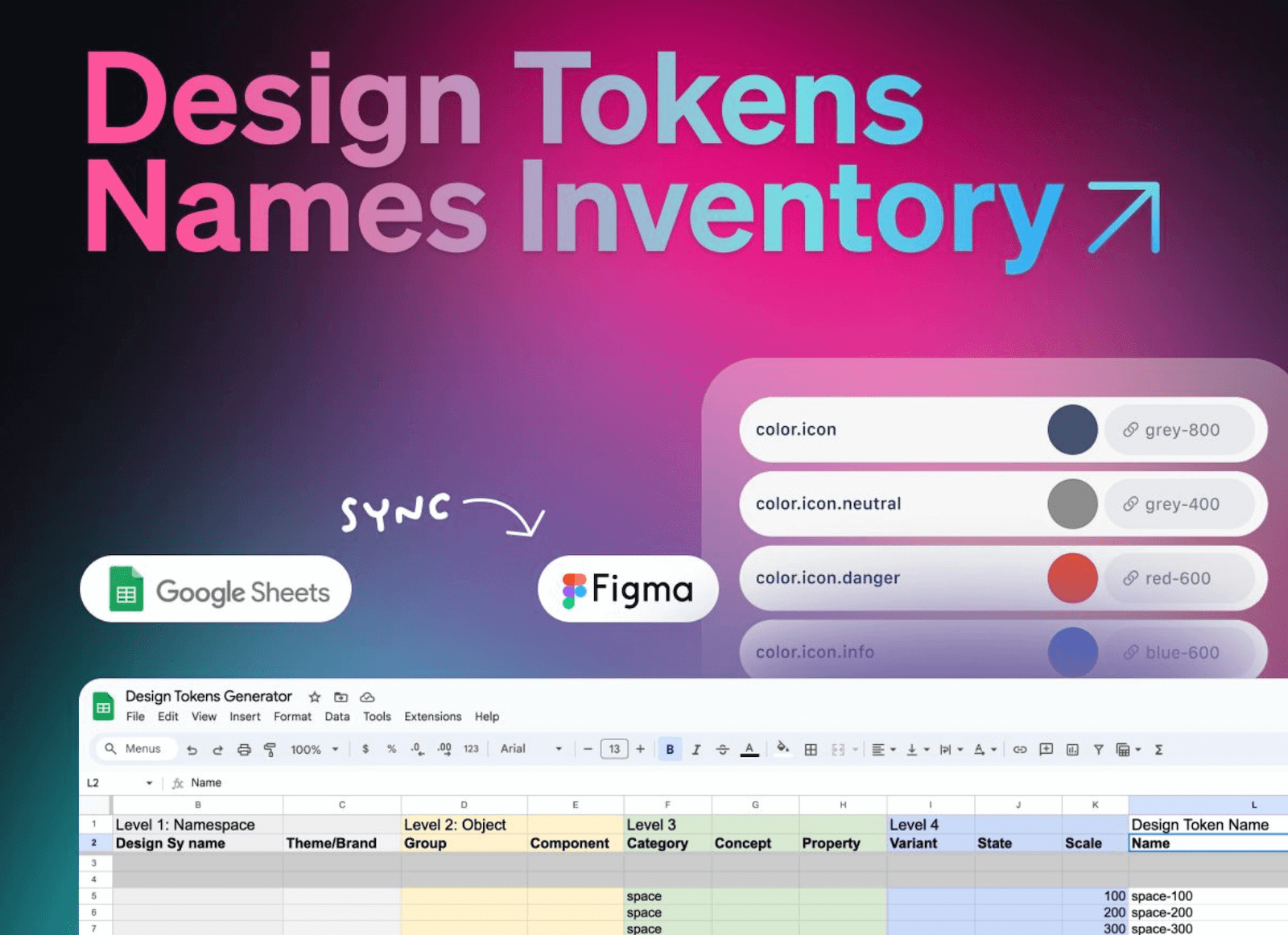Apply the Paint format tool
This screenshot has height=935, width=1288.
270,748
